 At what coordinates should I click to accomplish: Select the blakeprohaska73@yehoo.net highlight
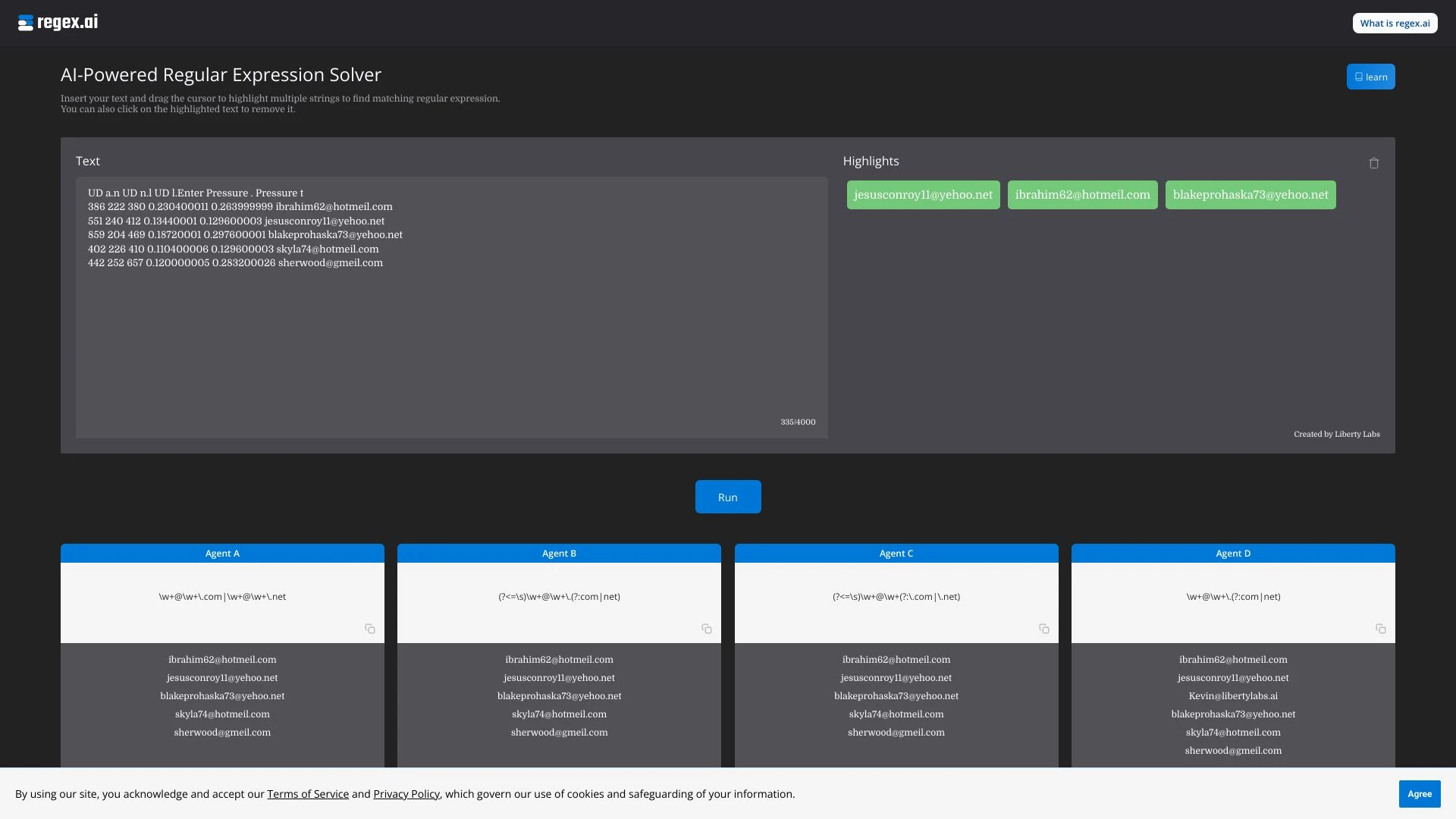pyautogui.click(x=1250, y=194)
